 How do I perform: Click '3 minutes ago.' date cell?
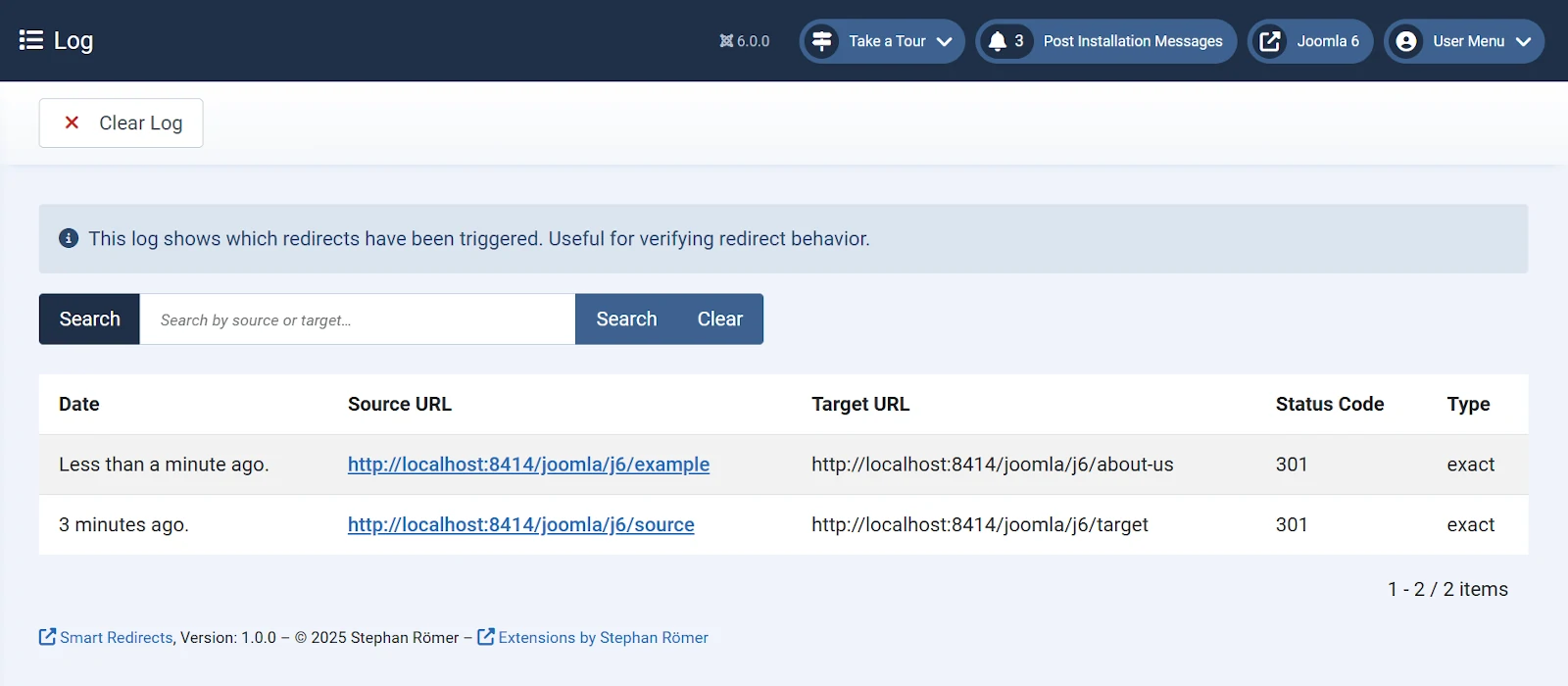(123, 524)
